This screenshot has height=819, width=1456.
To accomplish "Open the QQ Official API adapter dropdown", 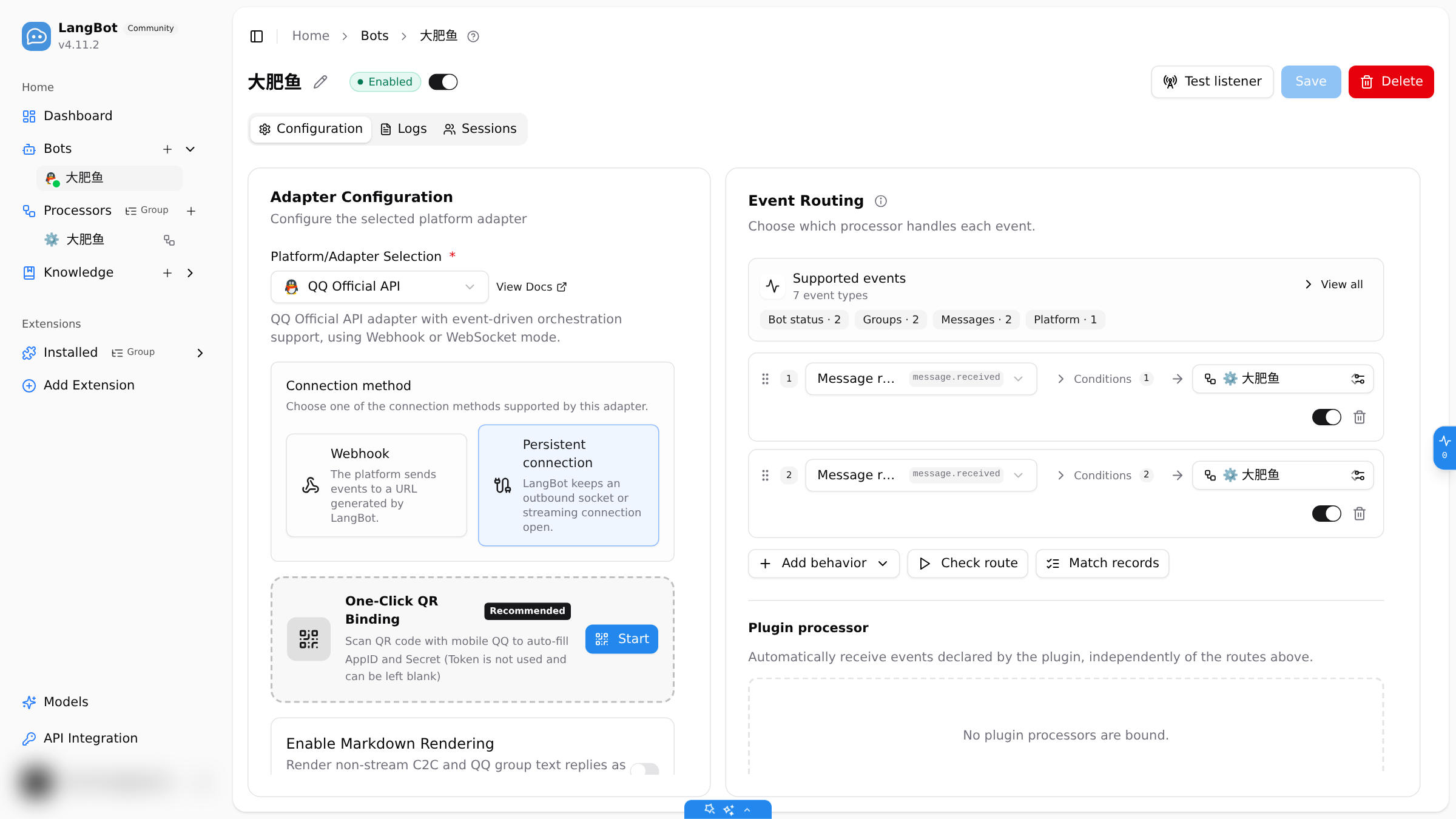I will pos(379,287).
